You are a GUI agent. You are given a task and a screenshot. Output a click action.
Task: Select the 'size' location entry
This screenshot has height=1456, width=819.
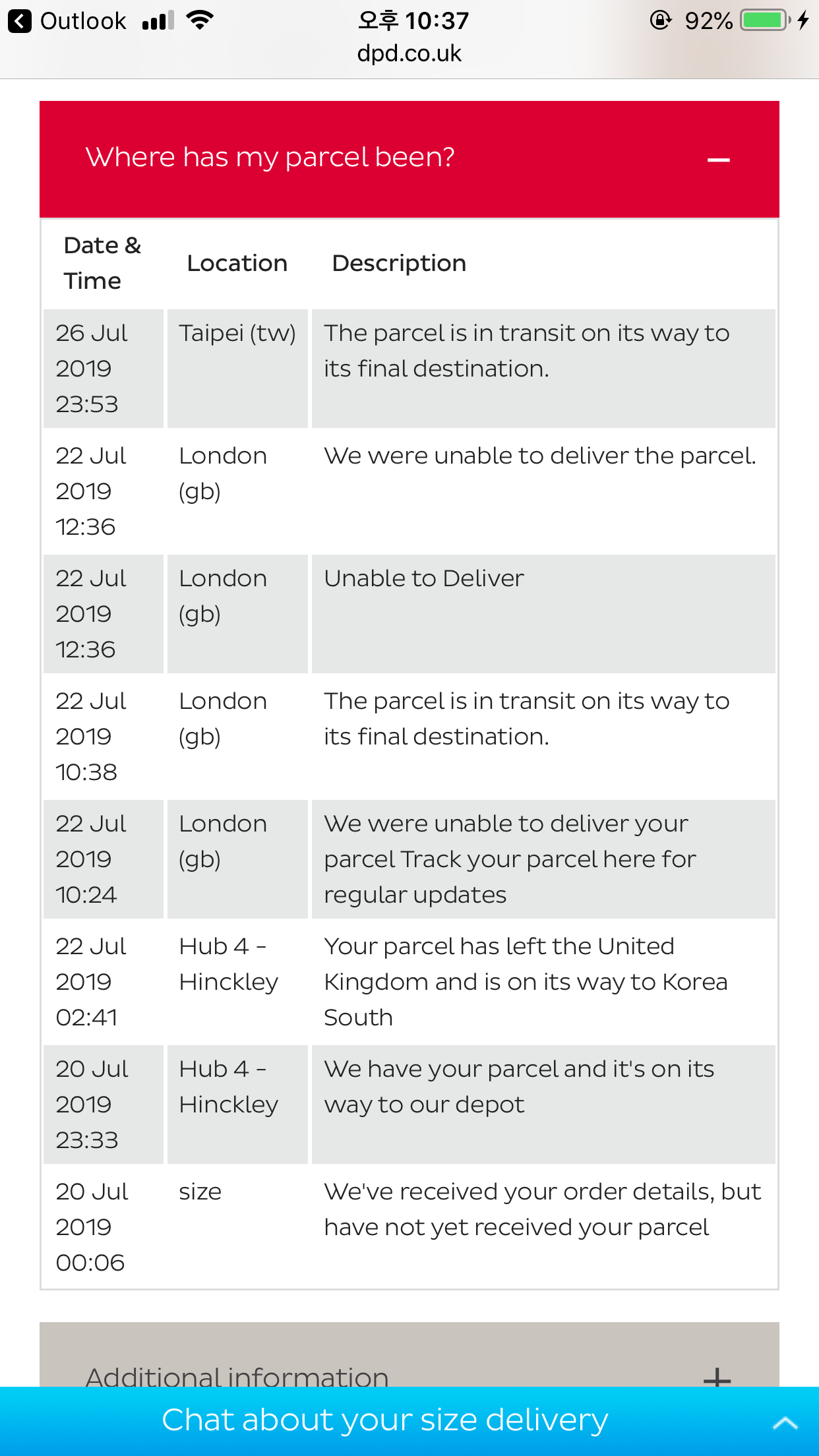200,1192
